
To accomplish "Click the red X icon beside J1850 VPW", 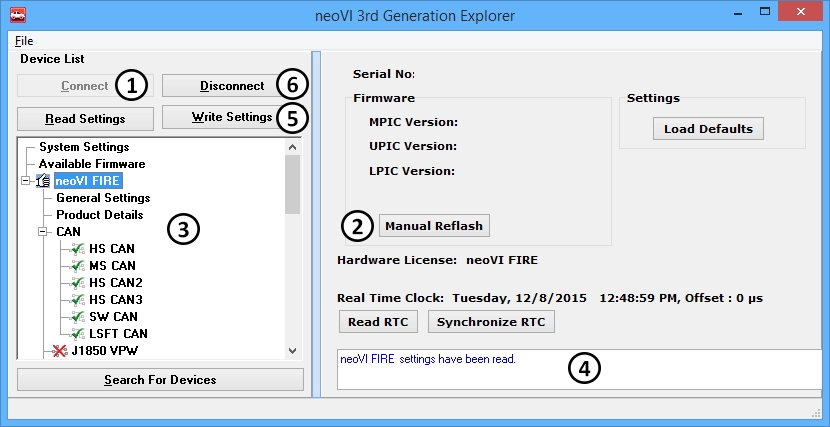I will pos(61,351).
